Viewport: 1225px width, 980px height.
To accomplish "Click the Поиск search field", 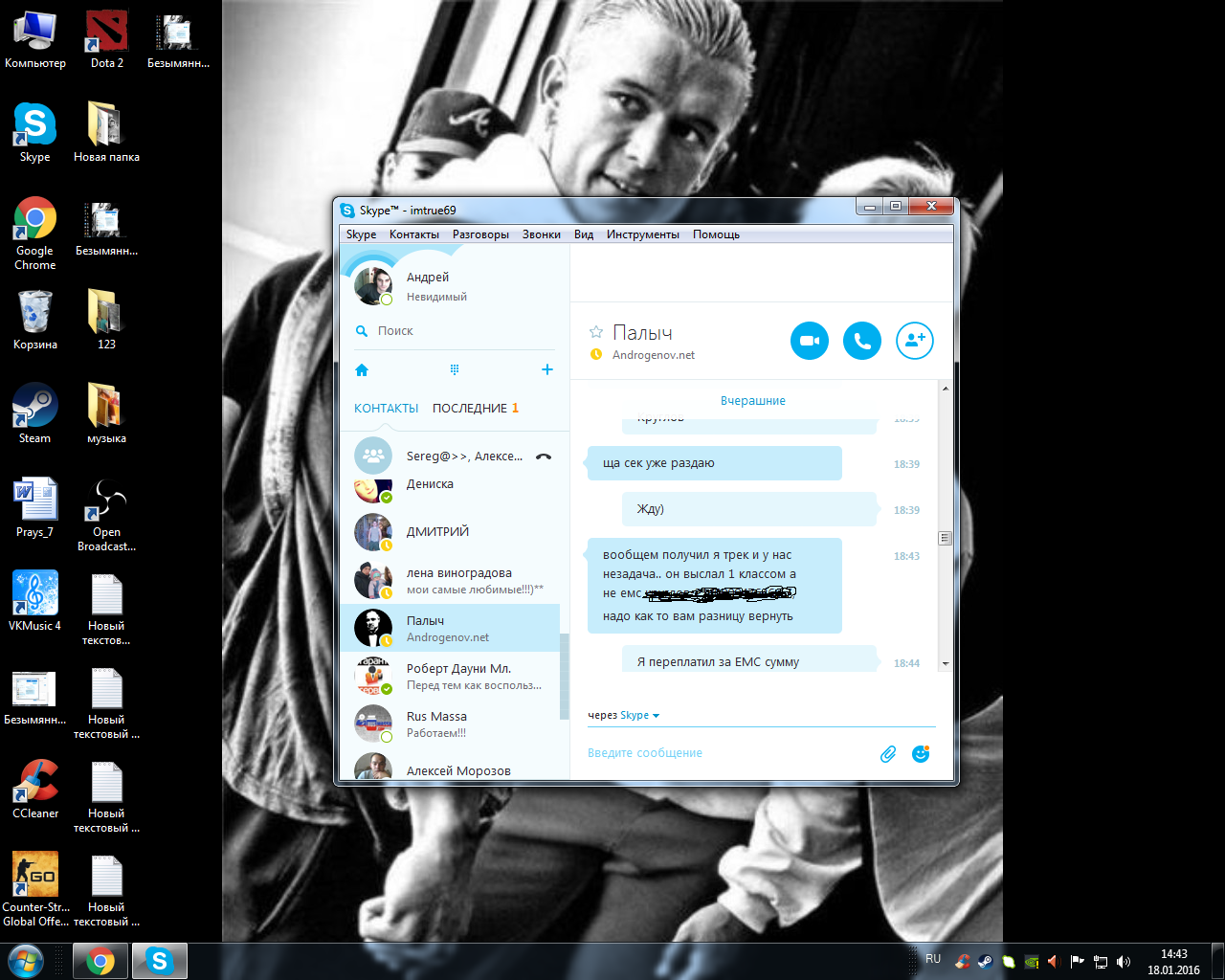I will point(450,331).
